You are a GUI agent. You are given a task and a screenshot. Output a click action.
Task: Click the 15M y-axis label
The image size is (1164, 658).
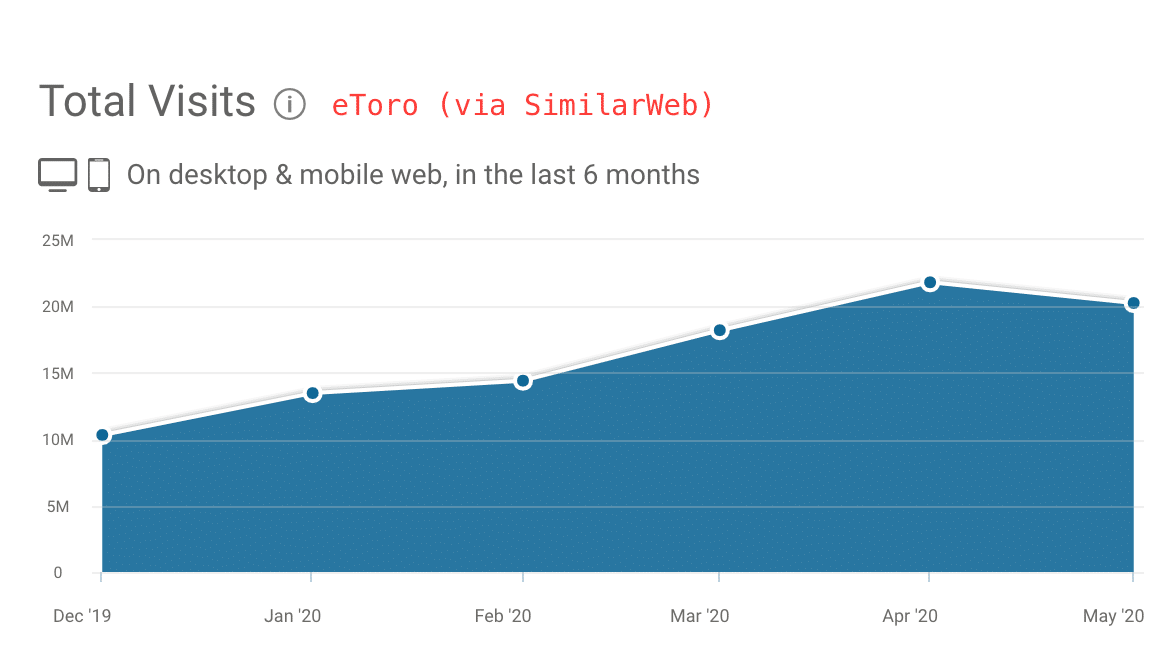pos(57,373)
